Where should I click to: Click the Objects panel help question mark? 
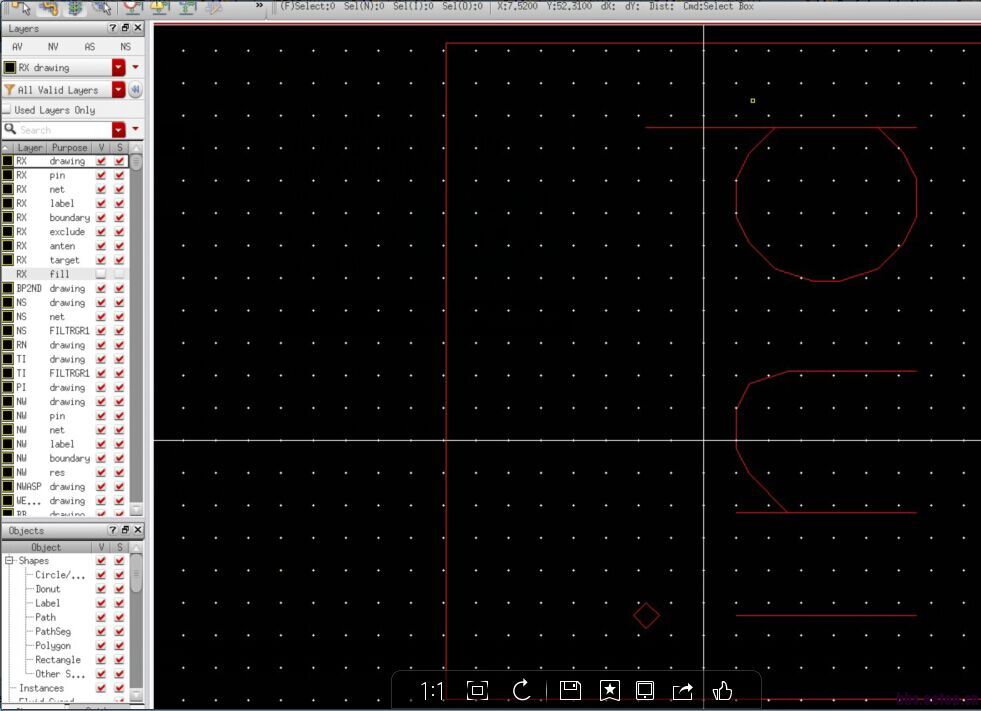113,530
